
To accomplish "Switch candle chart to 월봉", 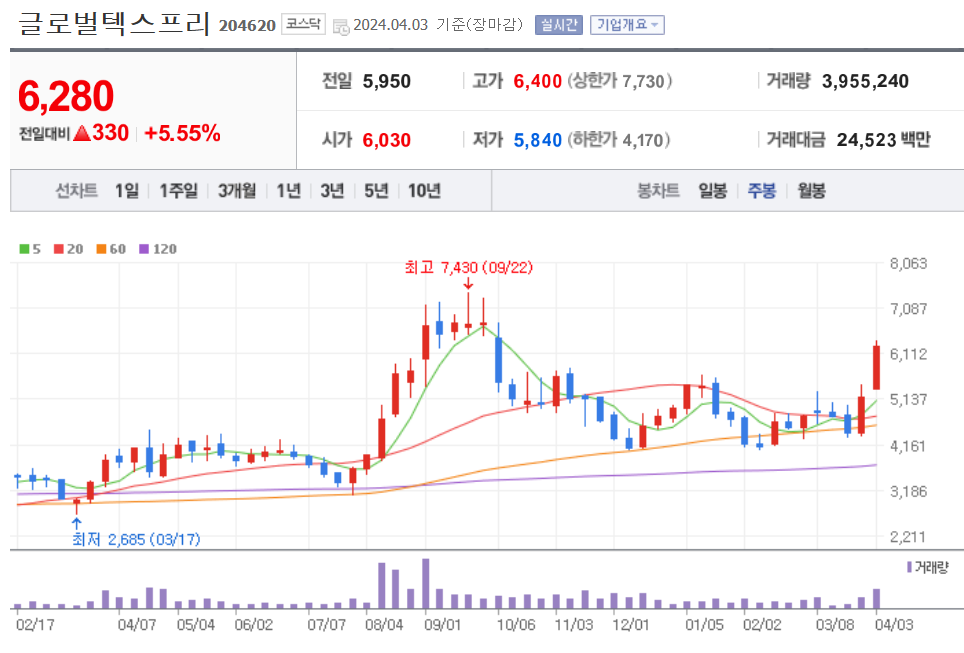I will coord(812,191).
